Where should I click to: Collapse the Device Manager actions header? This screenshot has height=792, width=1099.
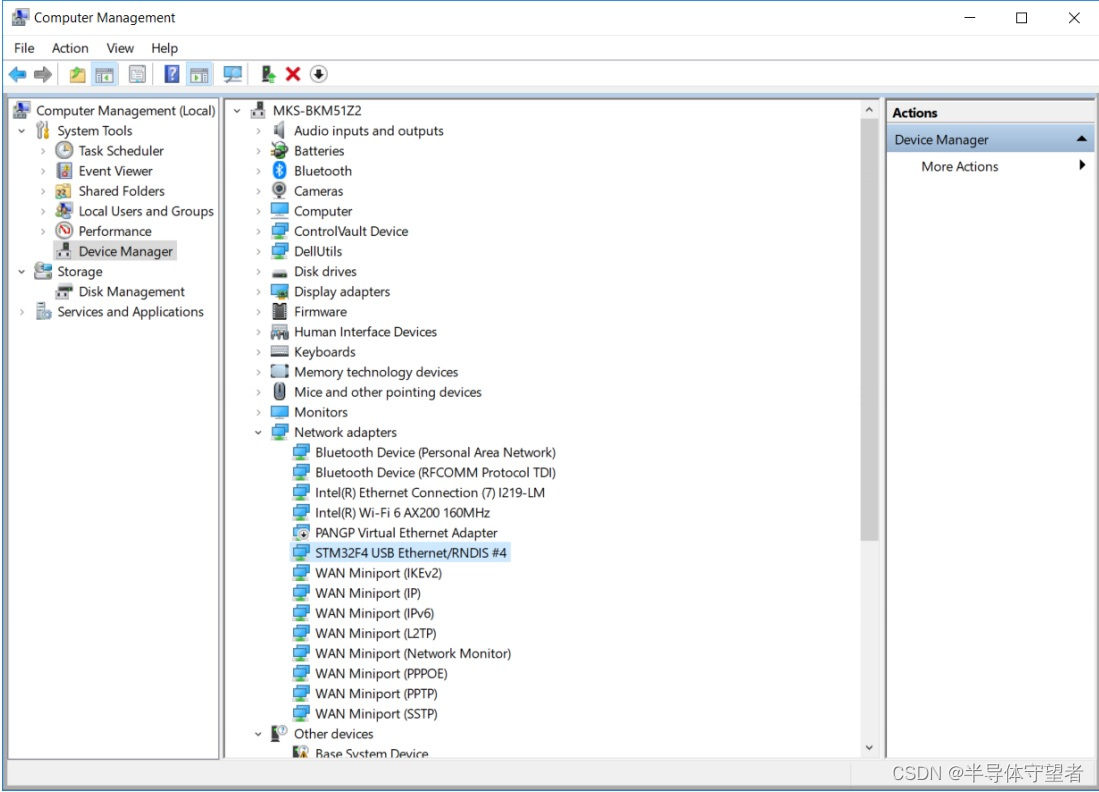click(1081, 139)
